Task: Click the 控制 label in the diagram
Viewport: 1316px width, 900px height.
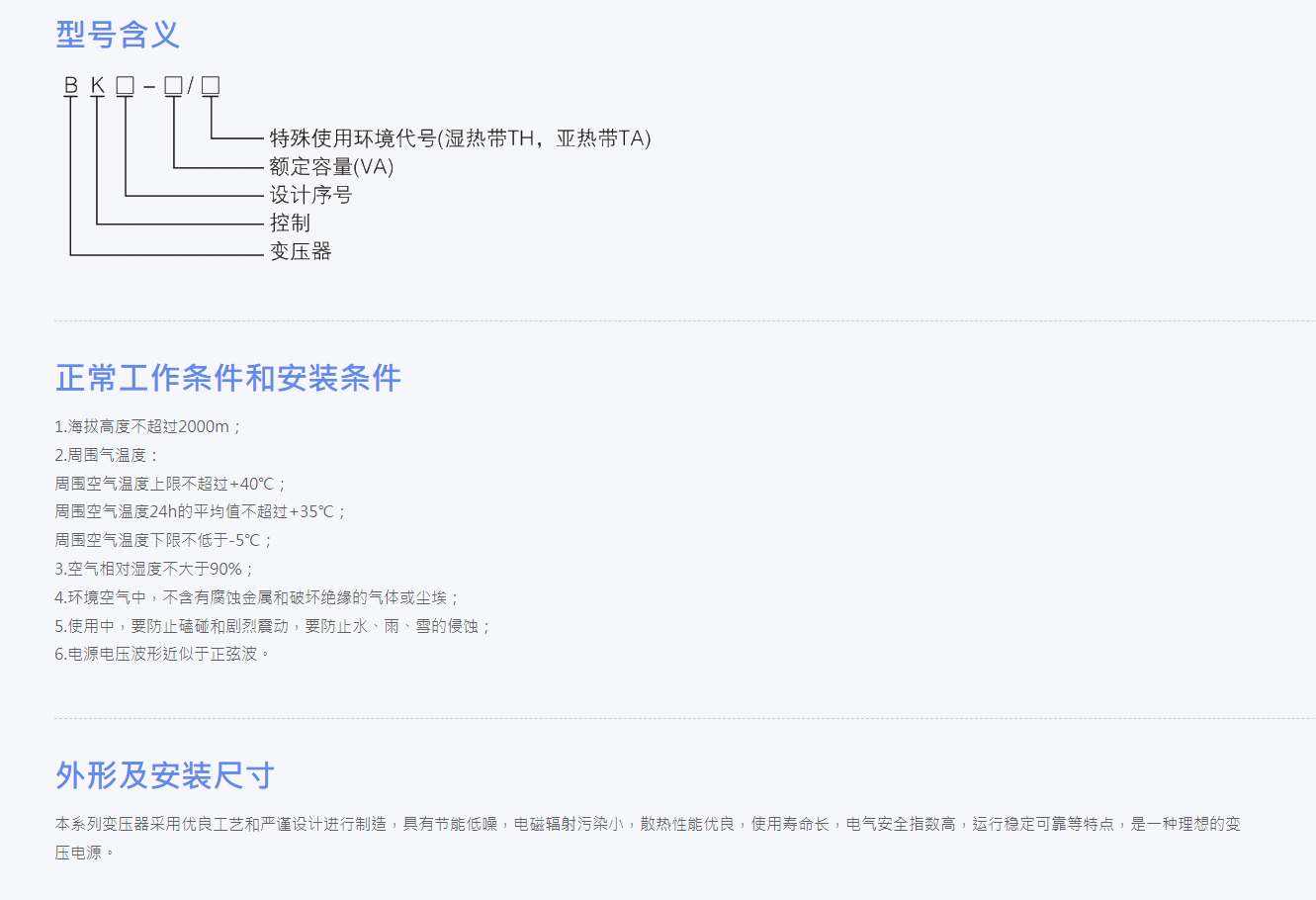Action: click(290, 224)
